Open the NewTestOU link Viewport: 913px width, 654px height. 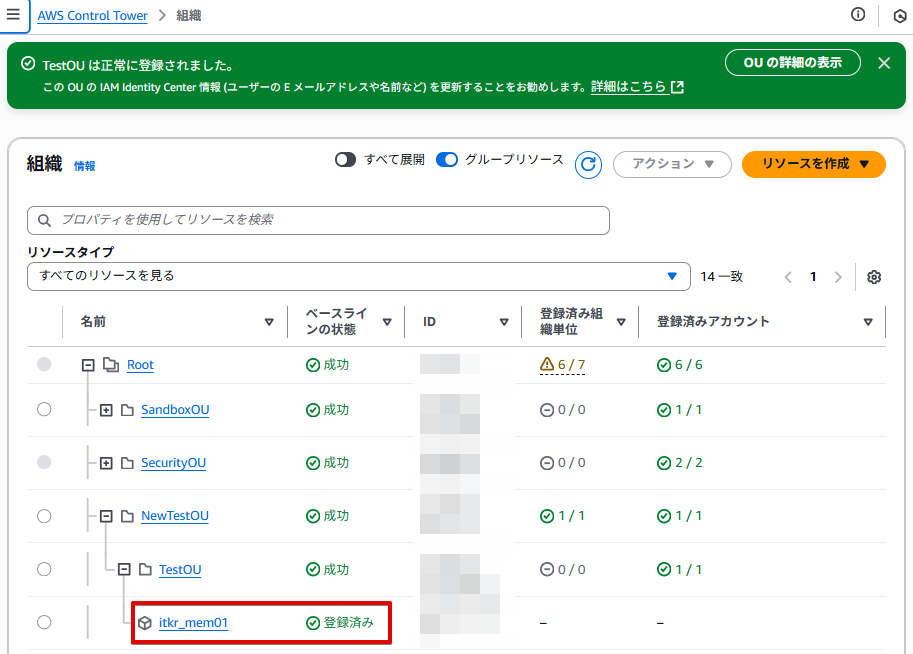click(175, 516)
